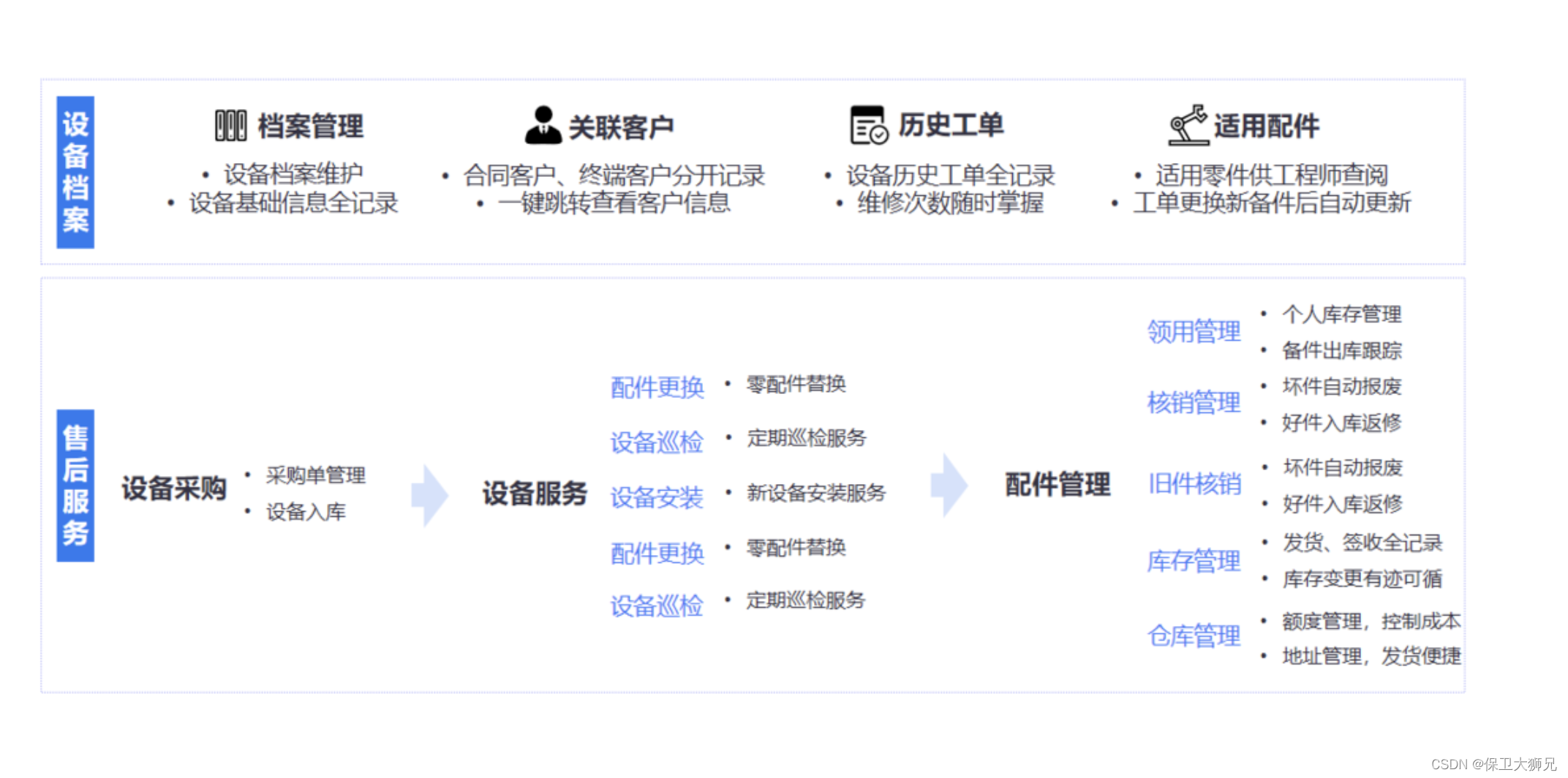The width and height of the screenshot is (1568, 778).
Task: Click the 个人库存管理 bullet item
Action: coord(1342,314)
